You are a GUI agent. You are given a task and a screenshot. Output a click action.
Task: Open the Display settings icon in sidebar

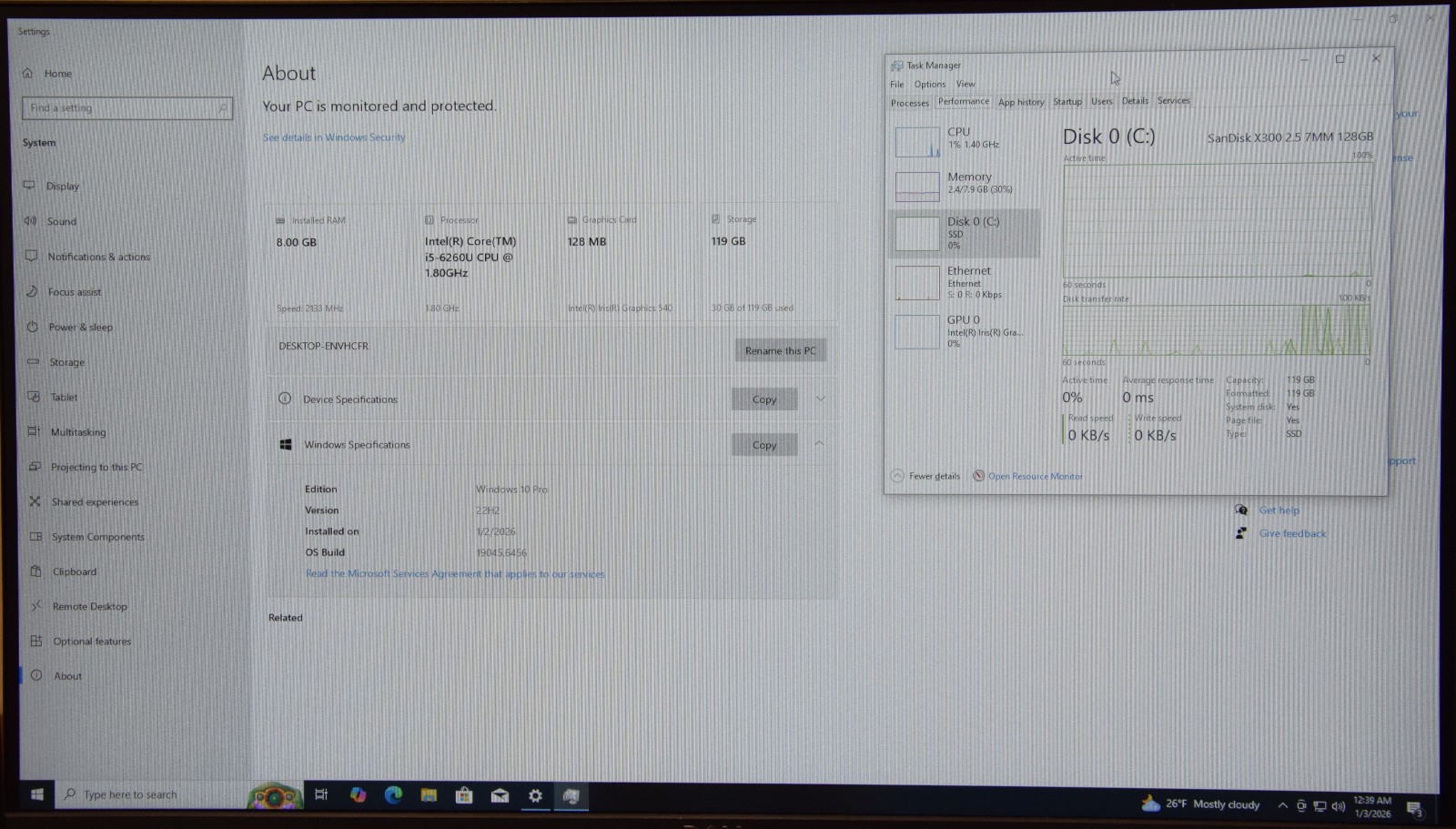click(30, 186)
